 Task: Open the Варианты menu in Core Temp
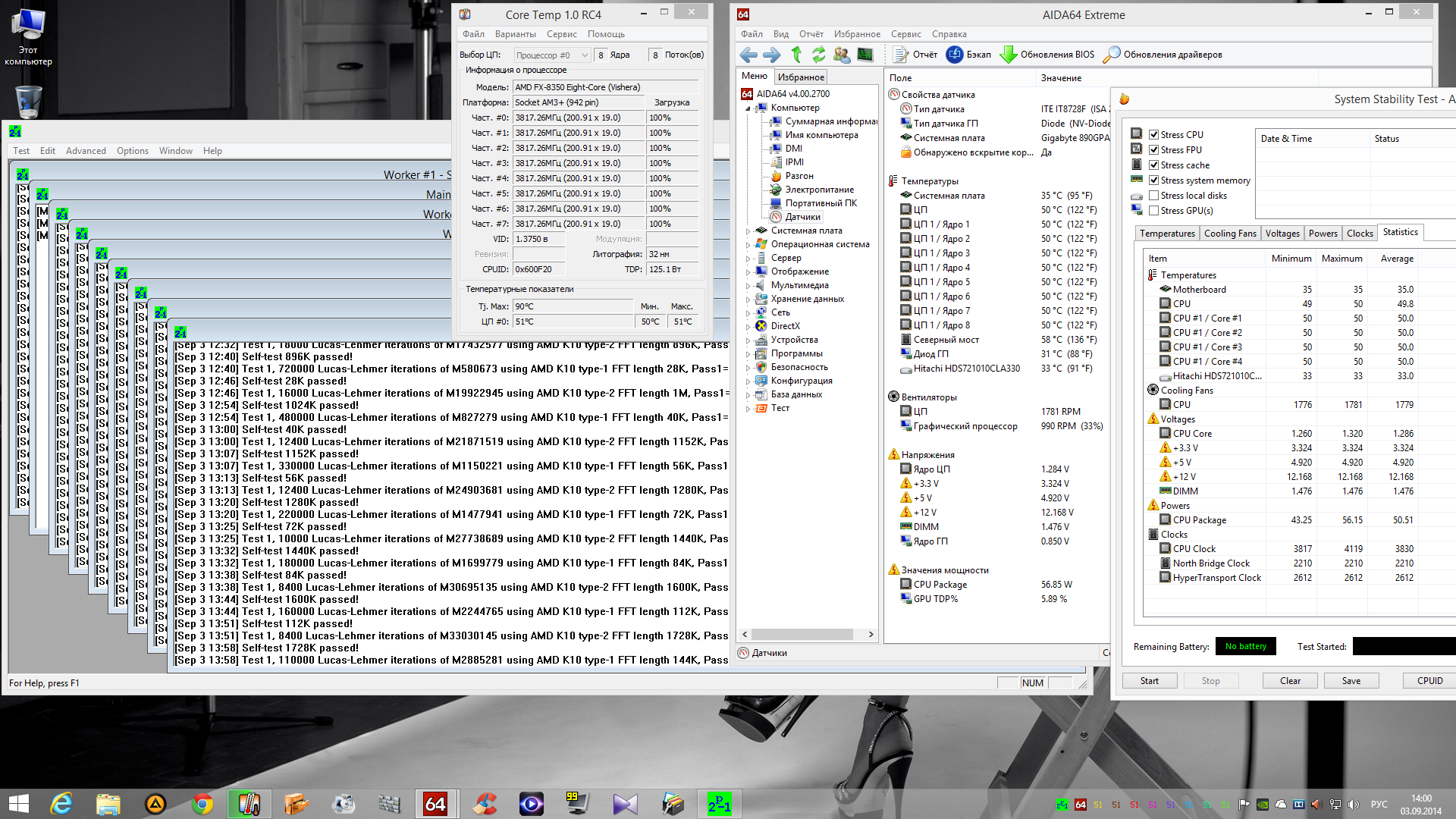516,34
